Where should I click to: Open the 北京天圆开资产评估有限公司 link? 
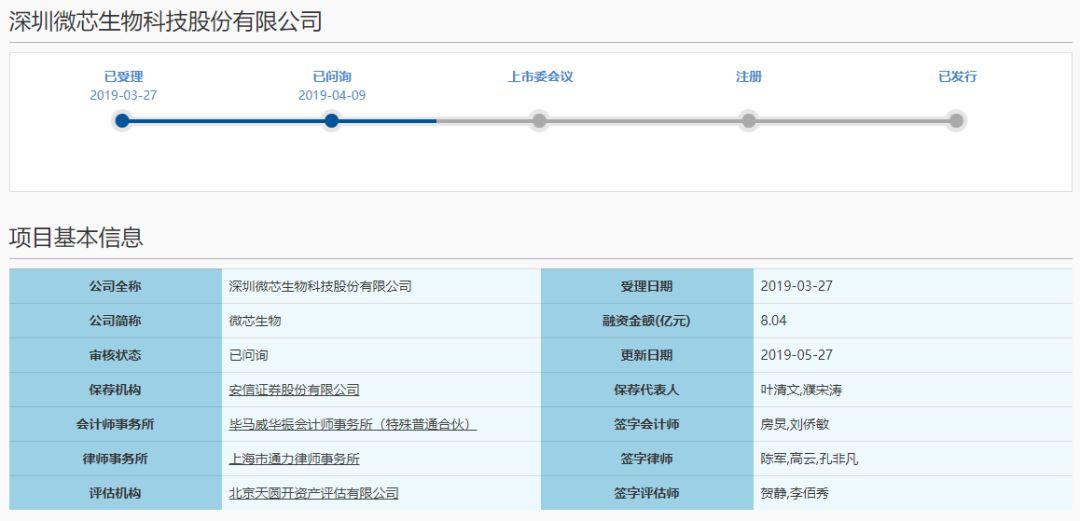313,493
